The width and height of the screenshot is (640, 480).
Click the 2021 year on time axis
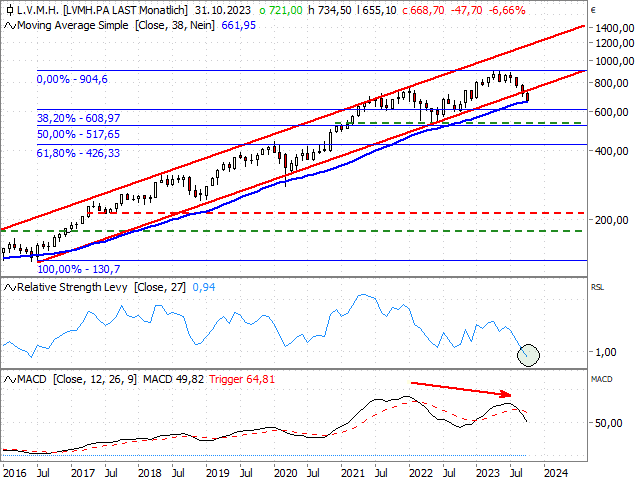tap(353, 473)
